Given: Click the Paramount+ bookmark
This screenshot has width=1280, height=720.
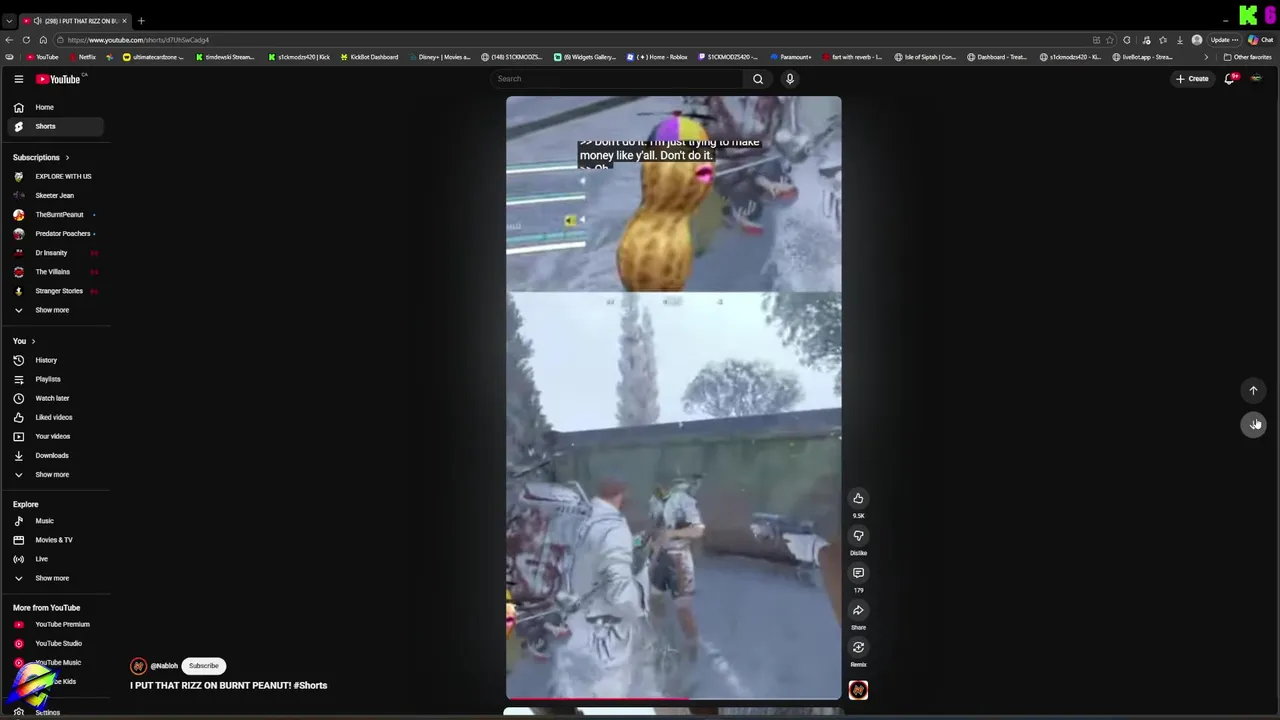Looking at the screenshot, I should pos(790,57).
